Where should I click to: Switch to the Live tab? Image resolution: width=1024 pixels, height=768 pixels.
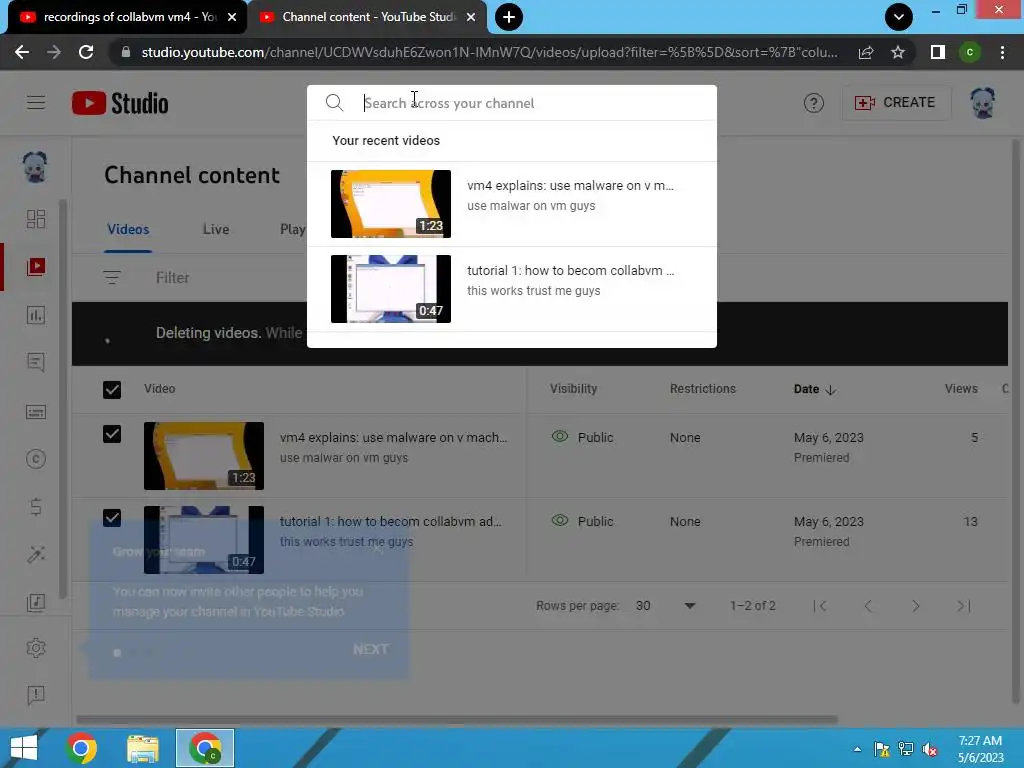point(216,229)
